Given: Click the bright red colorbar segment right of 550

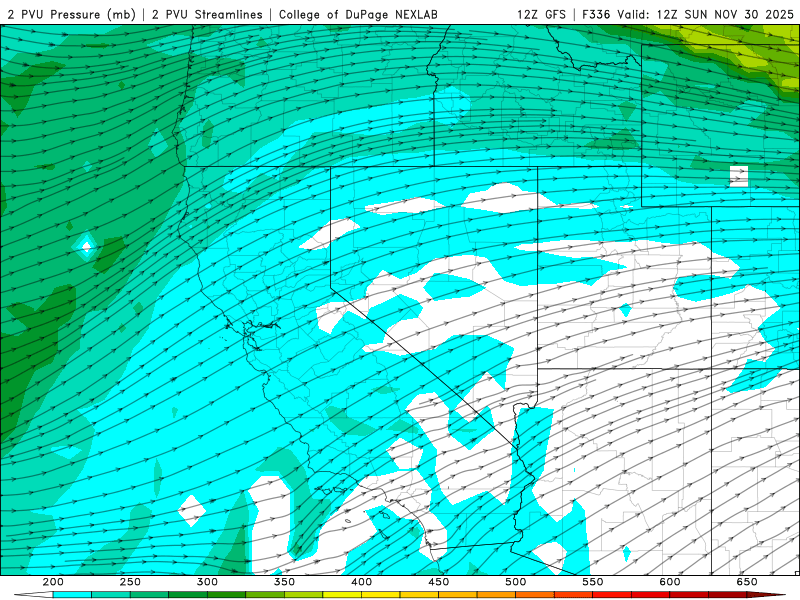Looking at the screenshot, I should [x=612, y=595].
